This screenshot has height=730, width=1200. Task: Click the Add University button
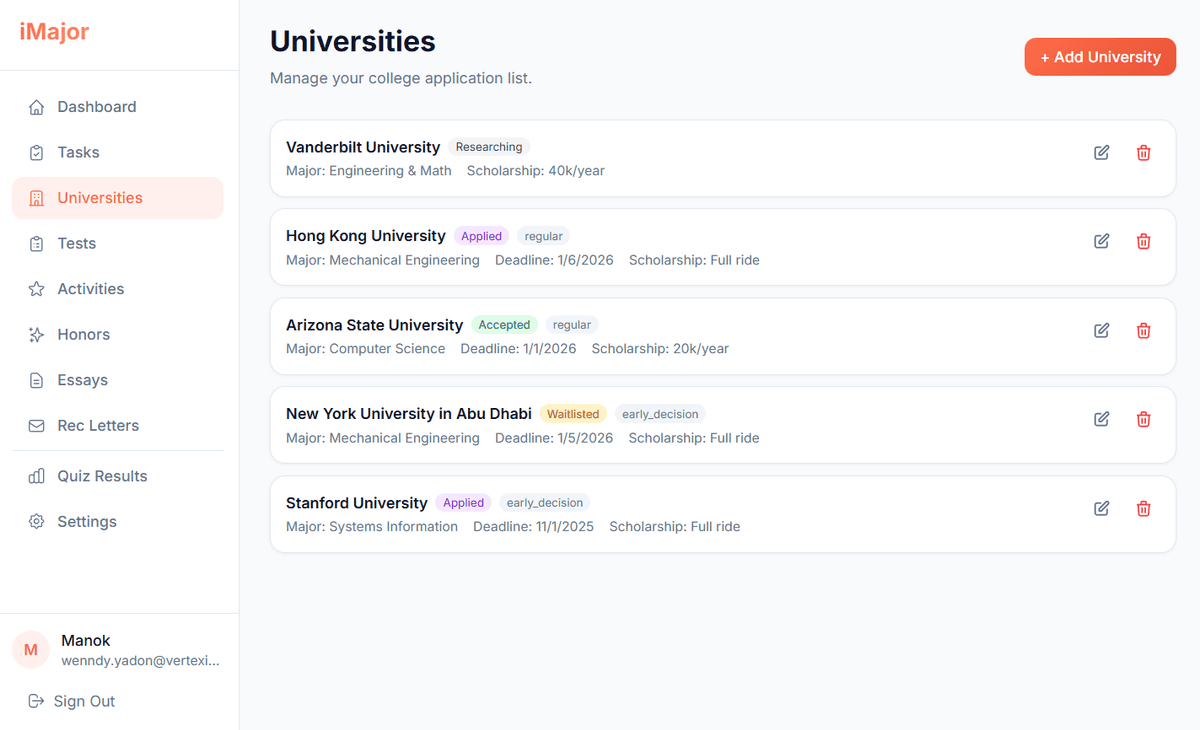pos(1100,57)
